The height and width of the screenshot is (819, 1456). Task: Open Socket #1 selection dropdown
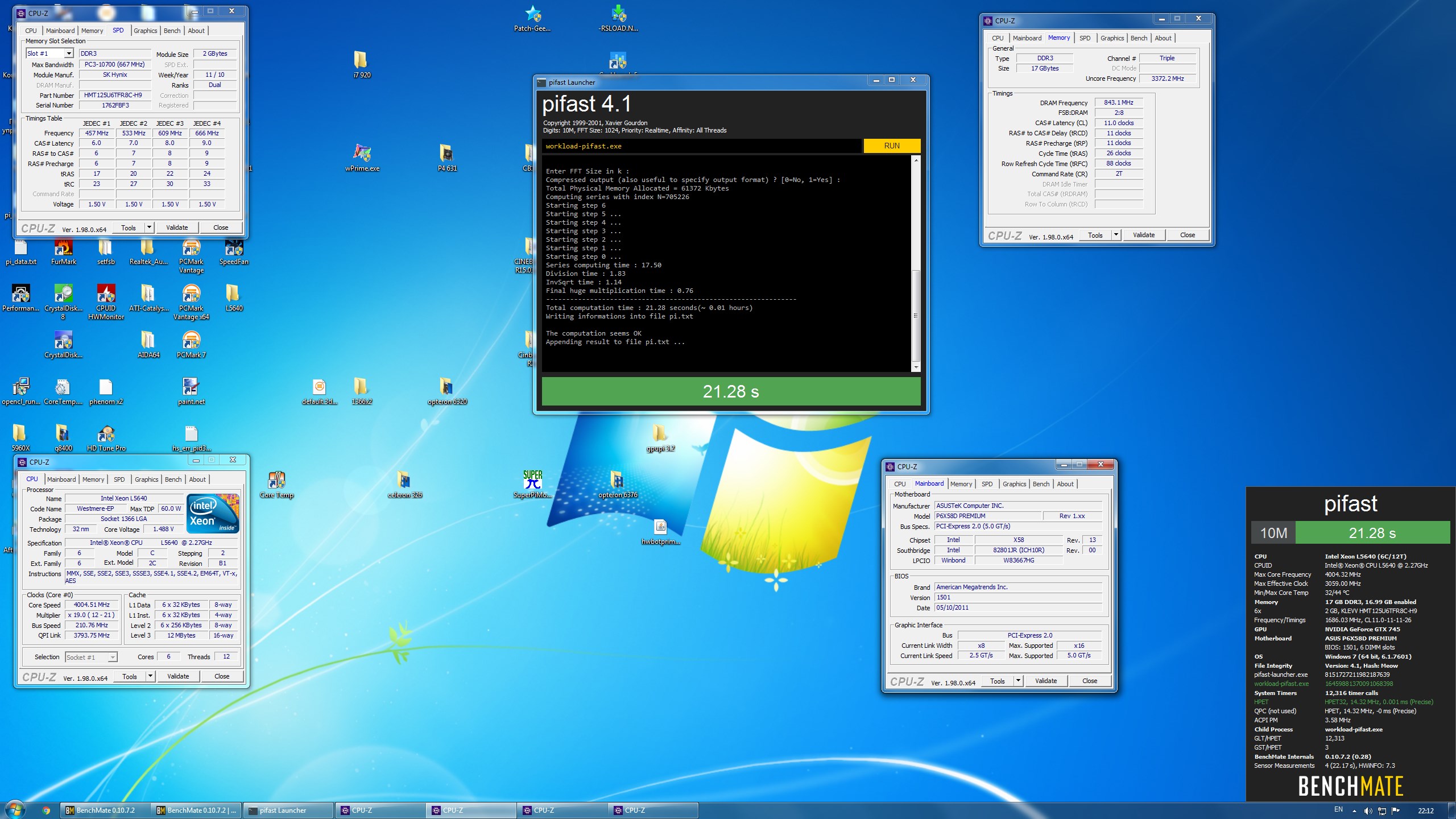pos(91,657)
